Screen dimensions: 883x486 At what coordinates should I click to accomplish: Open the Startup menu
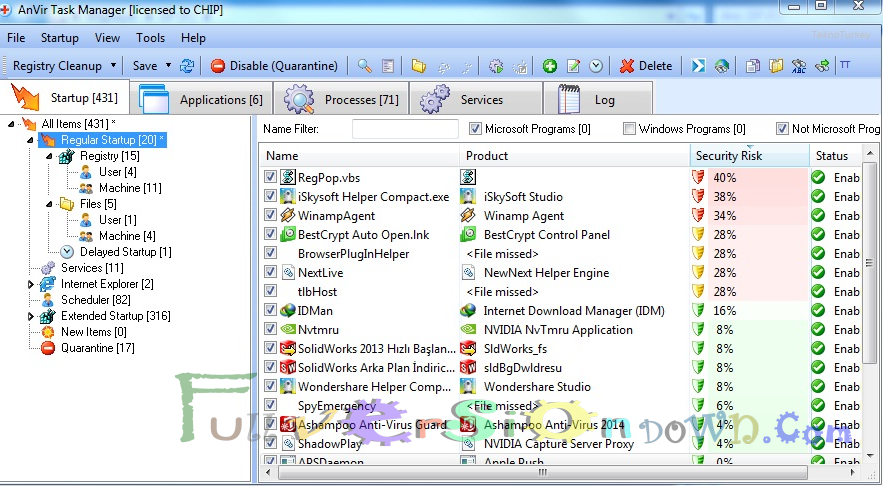coord(60,38)
